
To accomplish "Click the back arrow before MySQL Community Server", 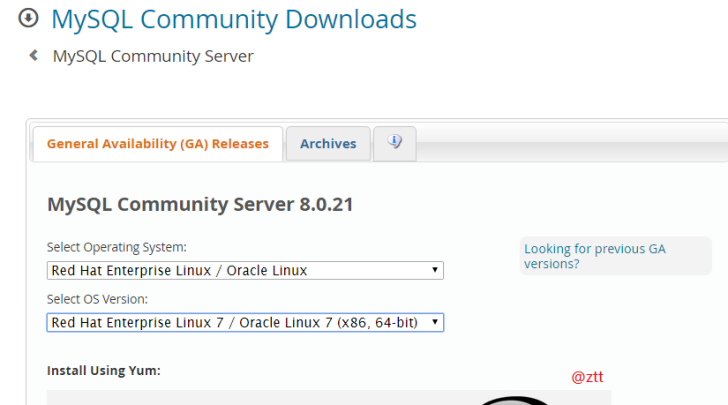I will tap(34, 56).
